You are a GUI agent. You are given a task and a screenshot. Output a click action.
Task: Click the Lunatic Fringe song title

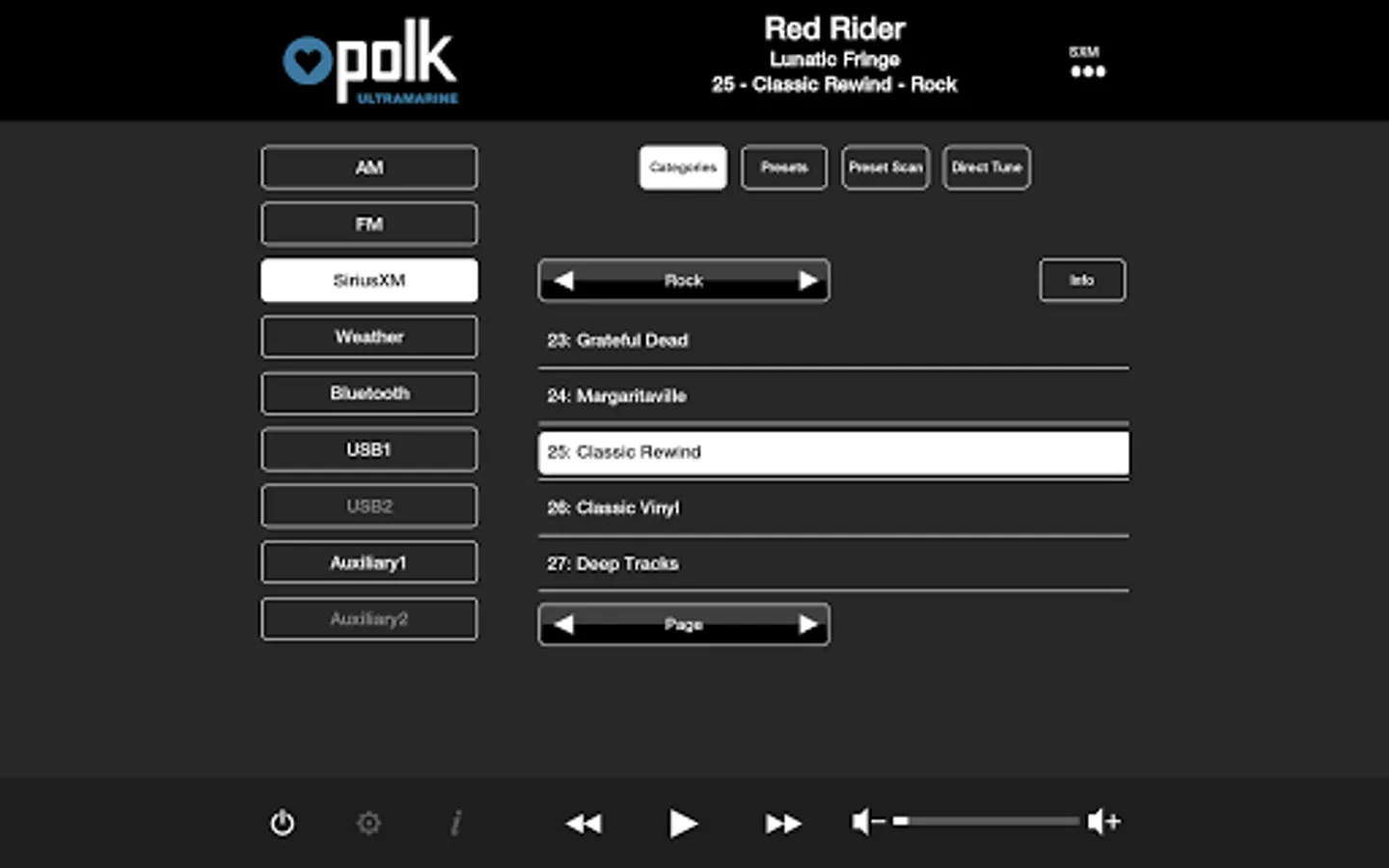(835, 60)
